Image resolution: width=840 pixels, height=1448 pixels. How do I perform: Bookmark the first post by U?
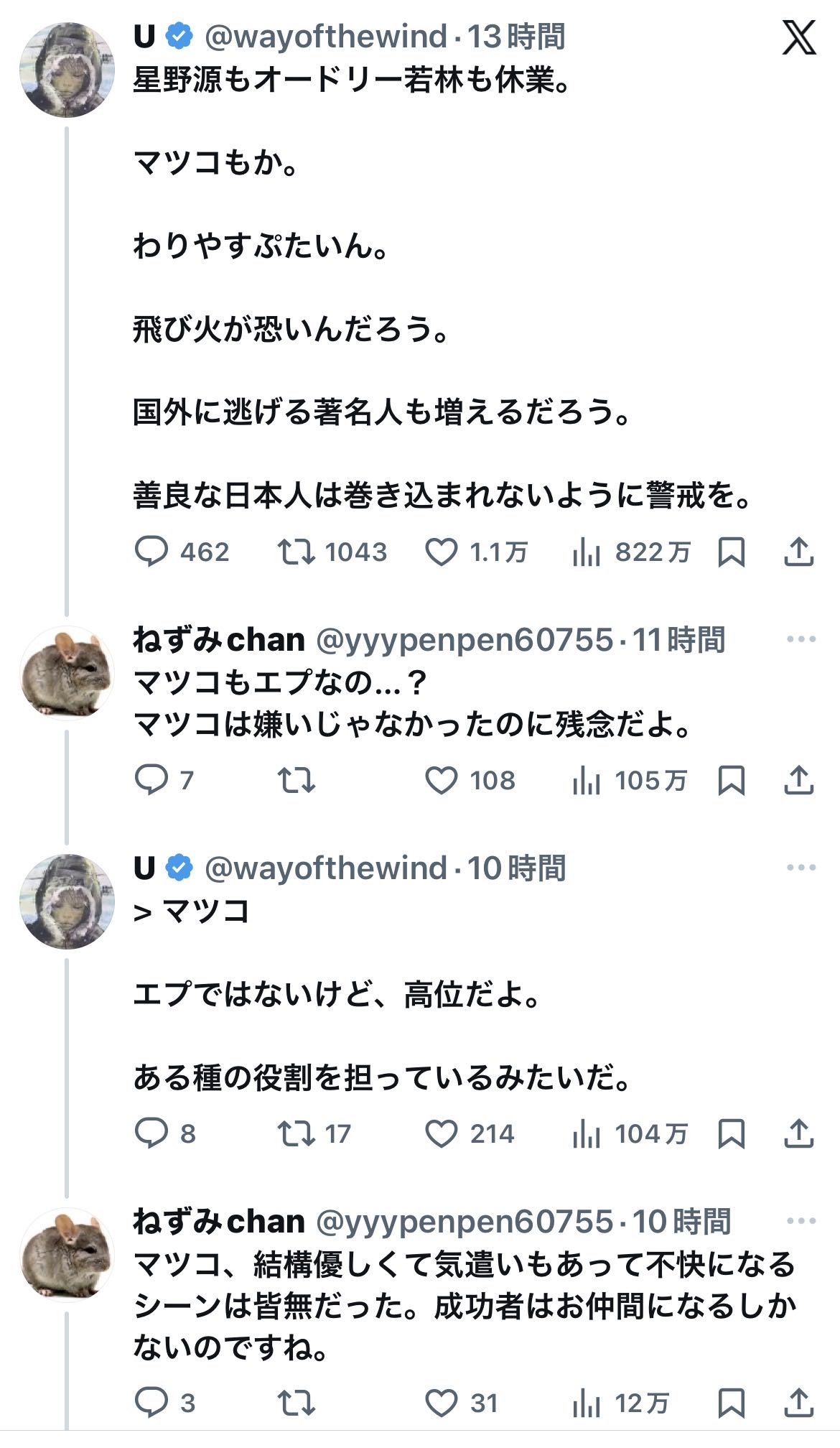coord(731,552)
